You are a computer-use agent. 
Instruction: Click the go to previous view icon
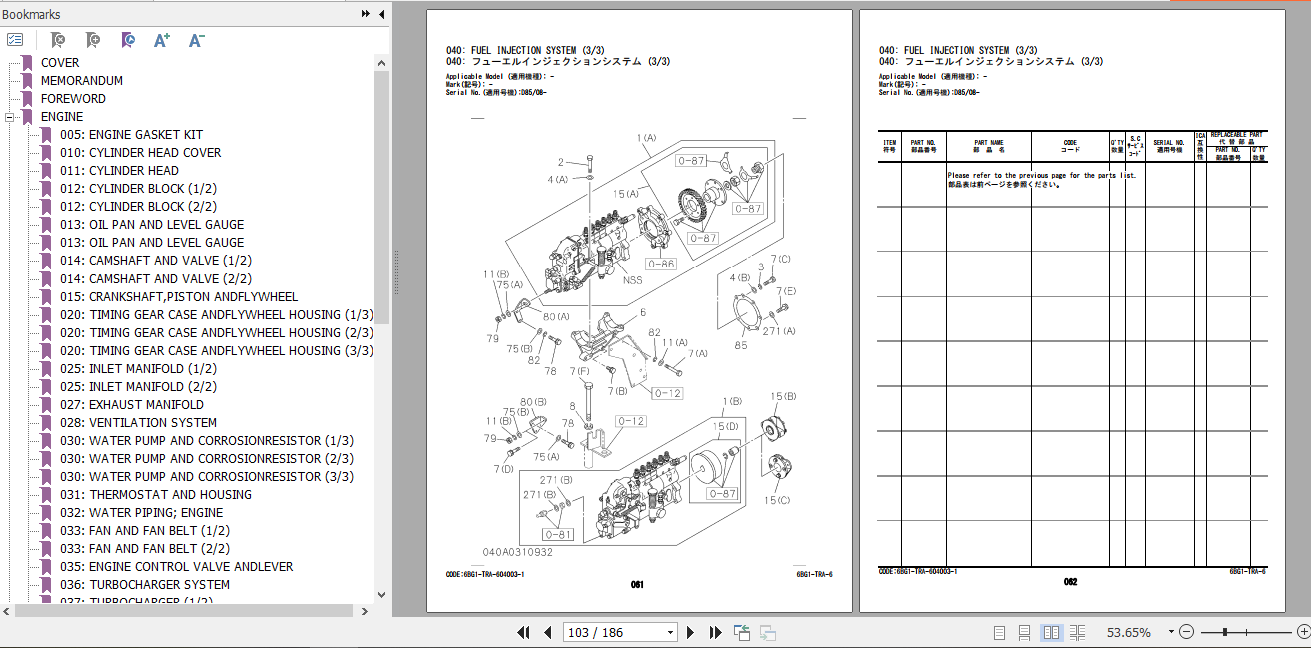click(742, 632)
